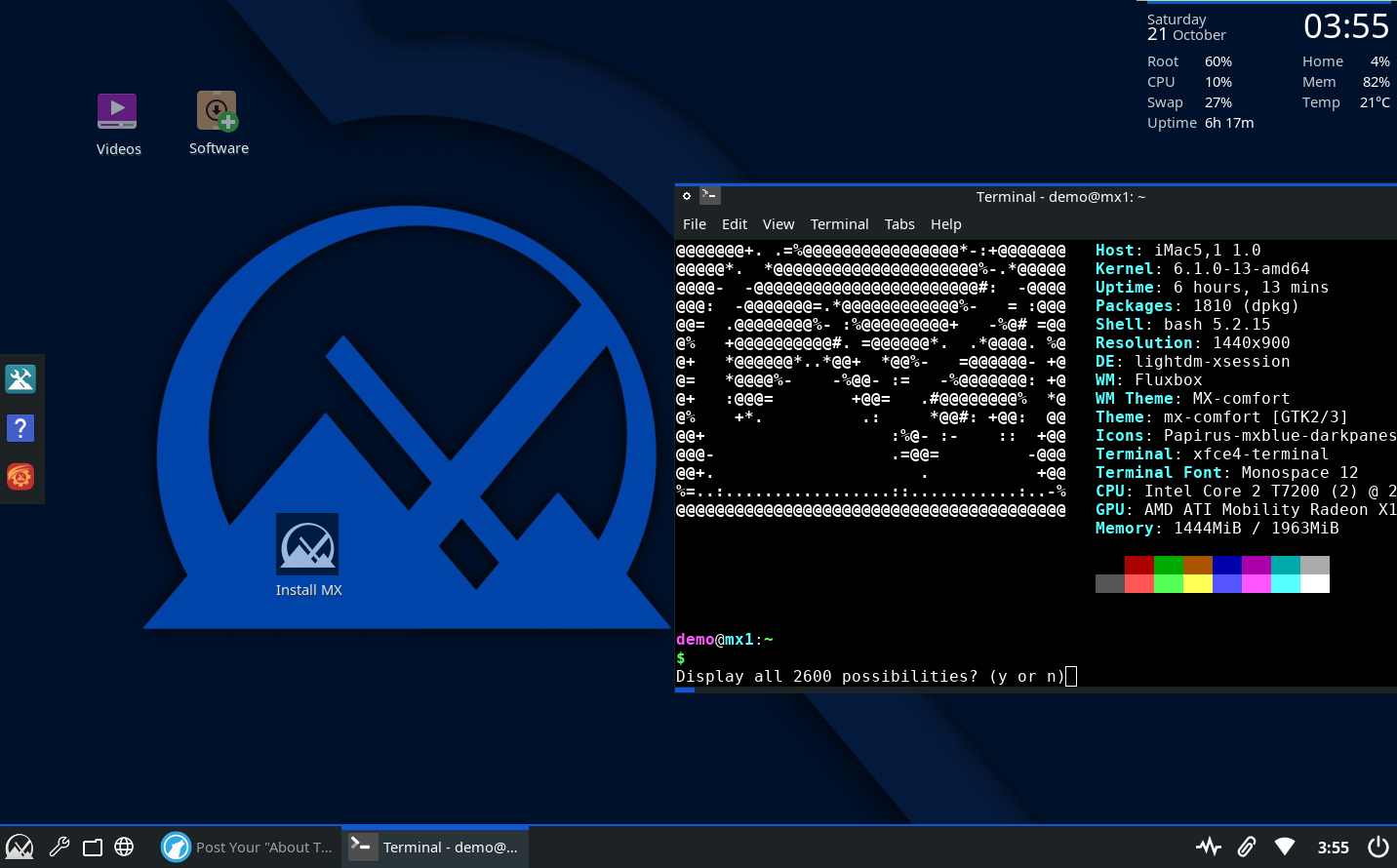
Task: Click the activity pulse icon in system tray
Action: coord(1209,847)
